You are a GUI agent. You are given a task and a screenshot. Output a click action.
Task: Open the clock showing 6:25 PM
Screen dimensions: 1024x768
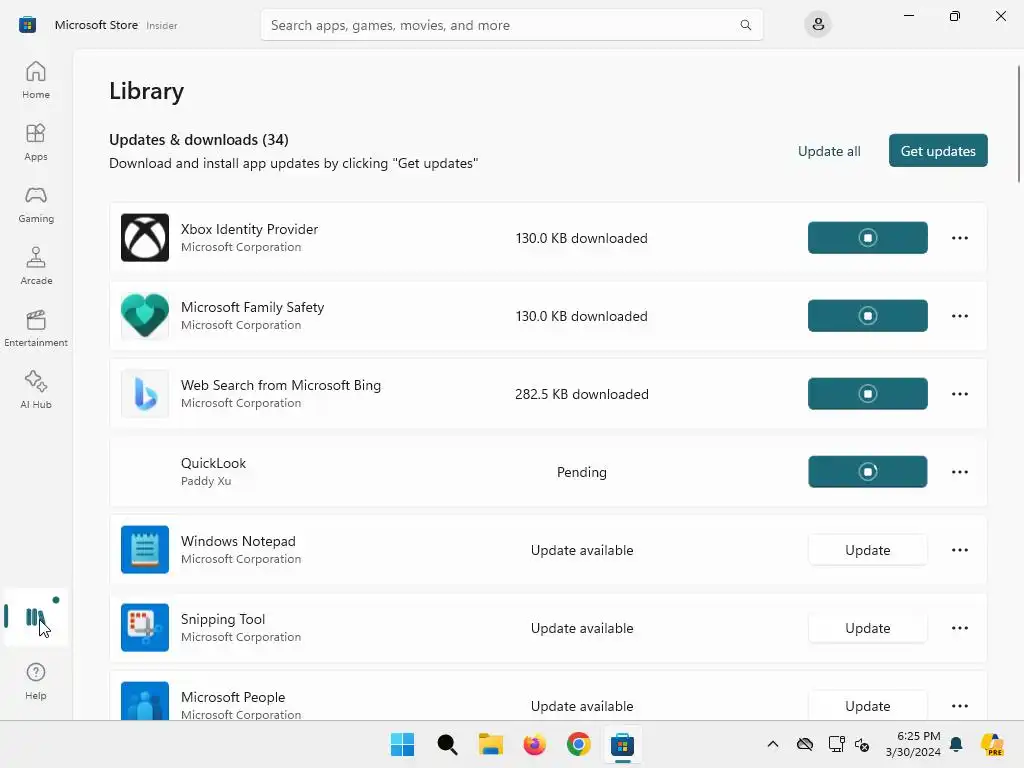pos(913,744)
